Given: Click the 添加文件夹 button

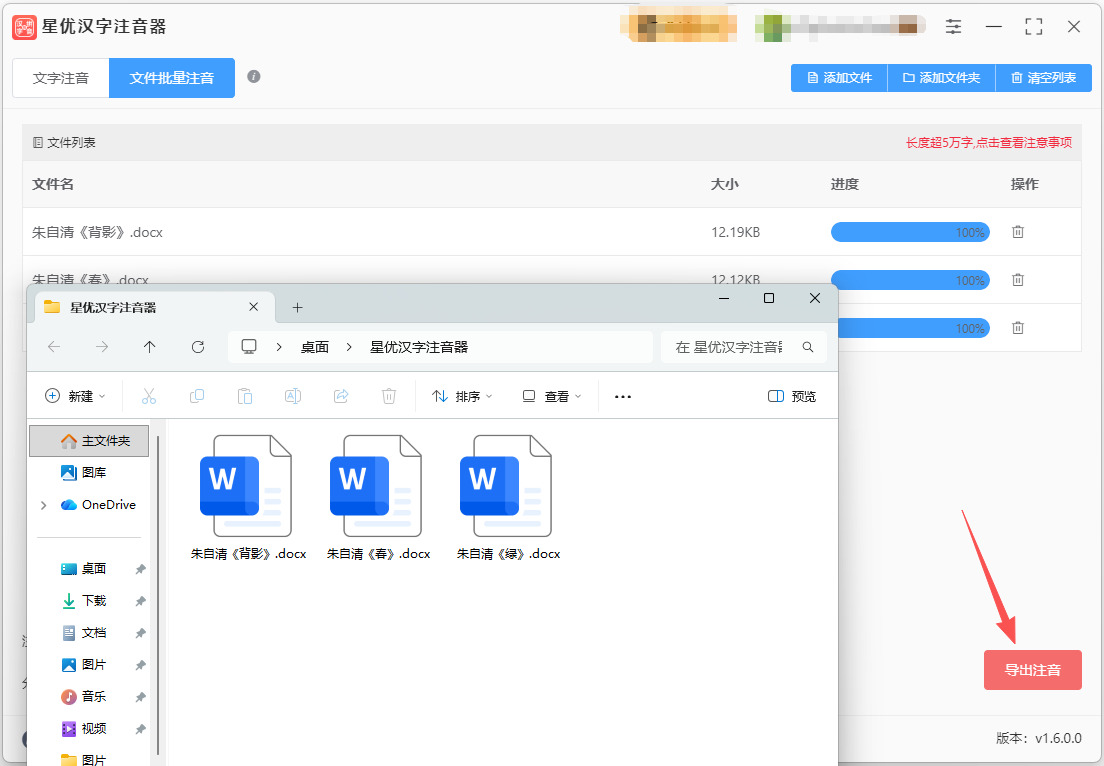Looking at the screenshot, I should (941, 77).
